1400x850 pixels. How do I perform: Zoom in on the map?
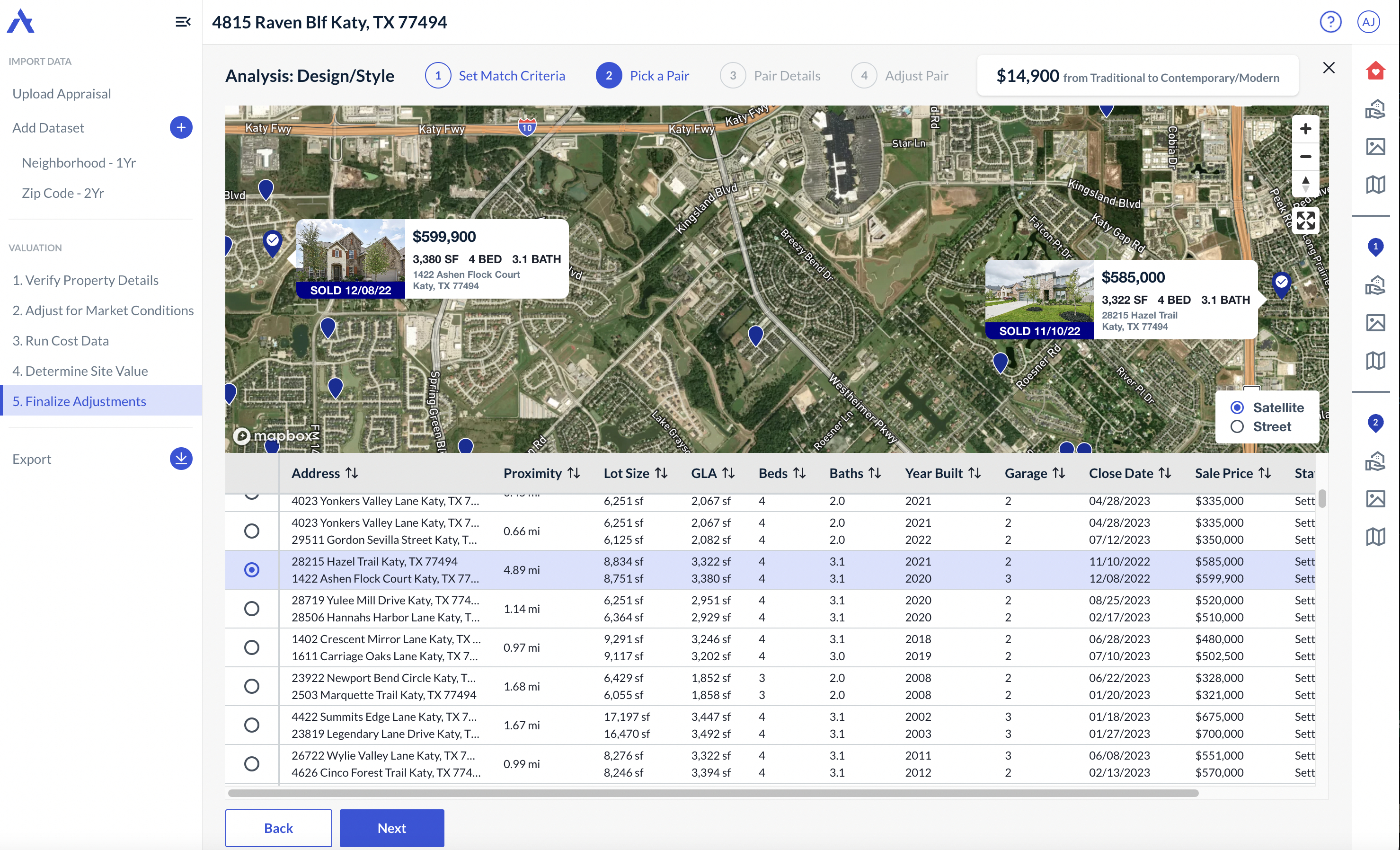pyautogui.click(x=1305, y=129)
